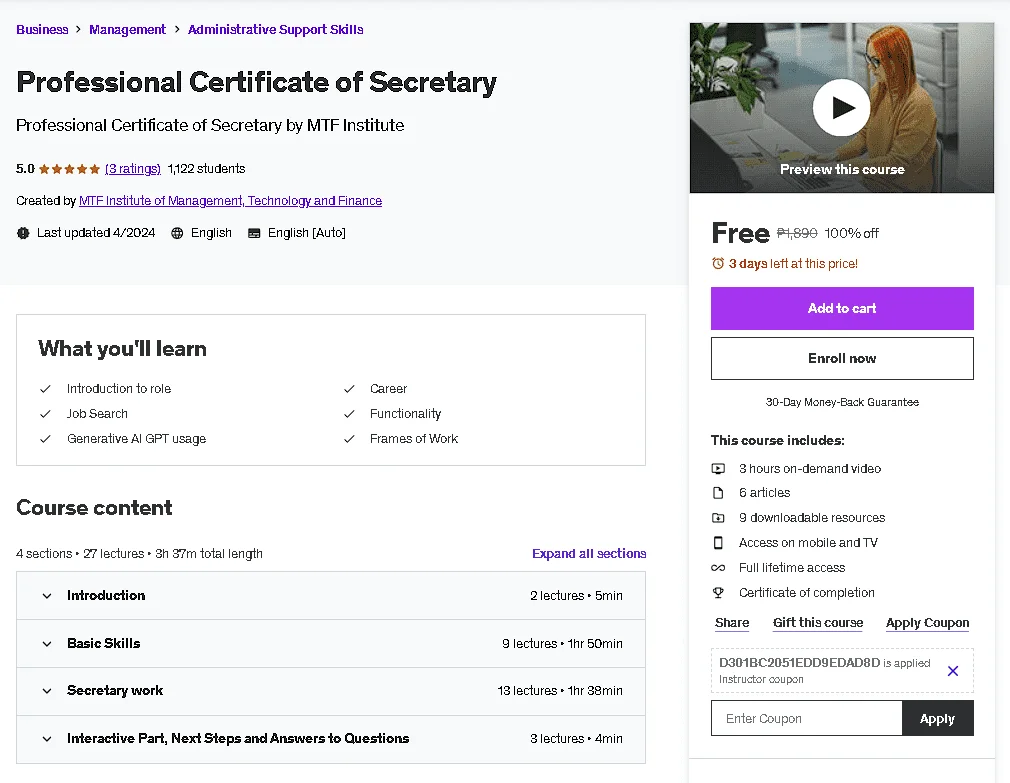Click the coupon code D301BC2051EDD9EDAD8D text
Screen dimensions: 1010x783
[x=799, y=663]
